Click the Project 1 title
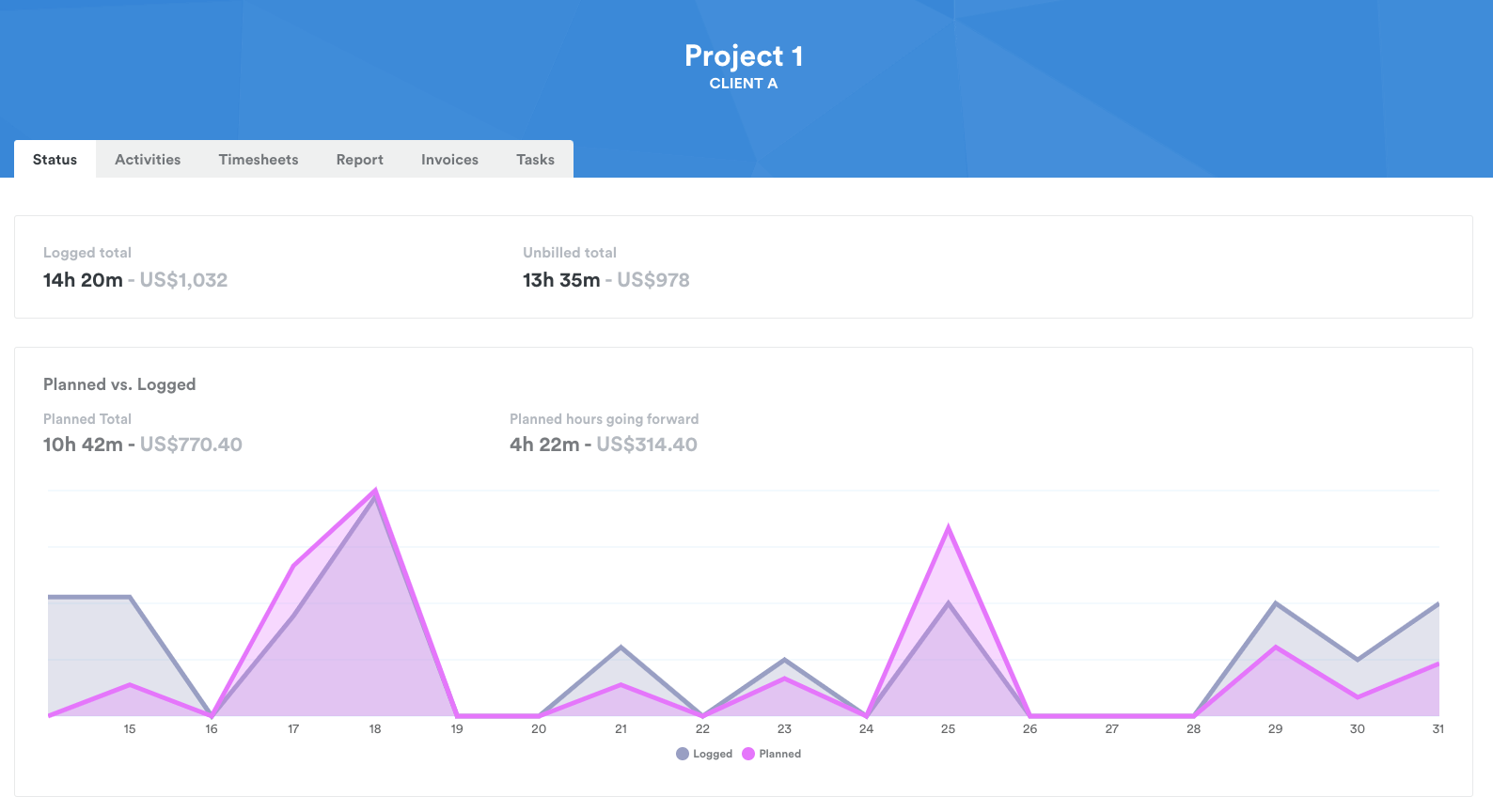 743,56
